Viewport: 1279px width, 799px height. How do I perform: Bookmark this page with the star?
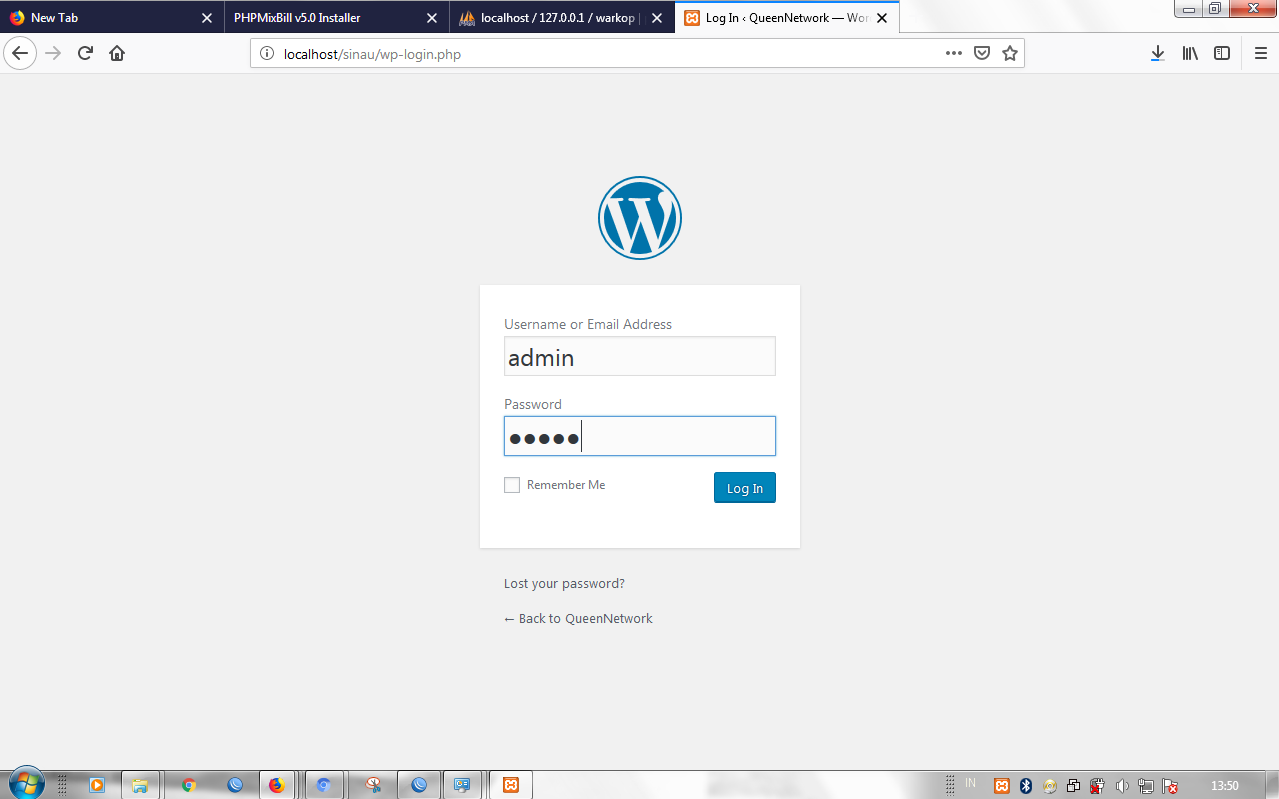pyautogui.click(x=1010, y=53)
